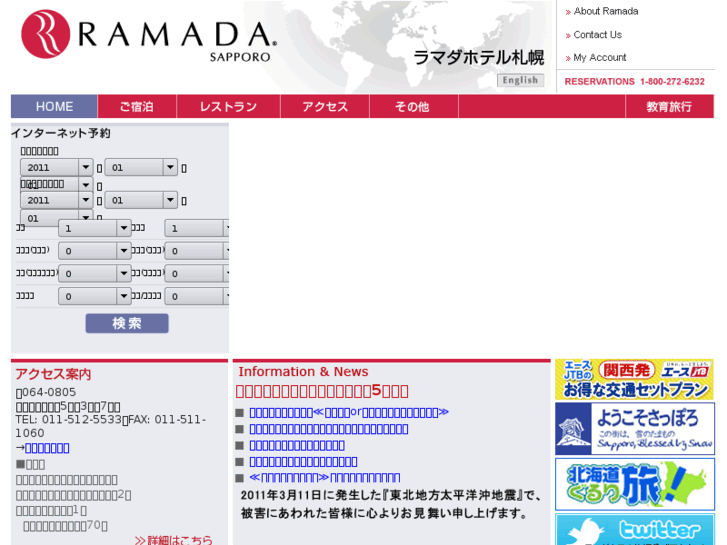The image size is (727, 545).
Task: Open the third blue news link
Action: coord(297,446)
